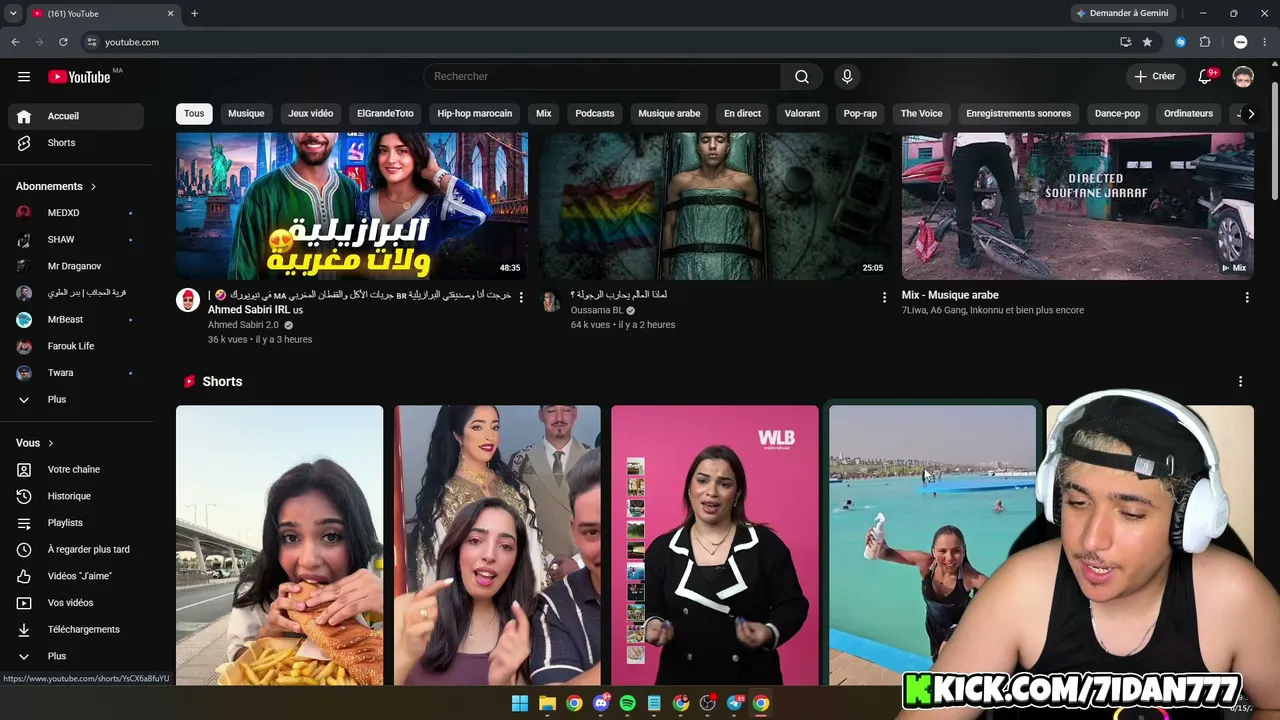Open the WLB pink background Short

[x=715, y=545]
